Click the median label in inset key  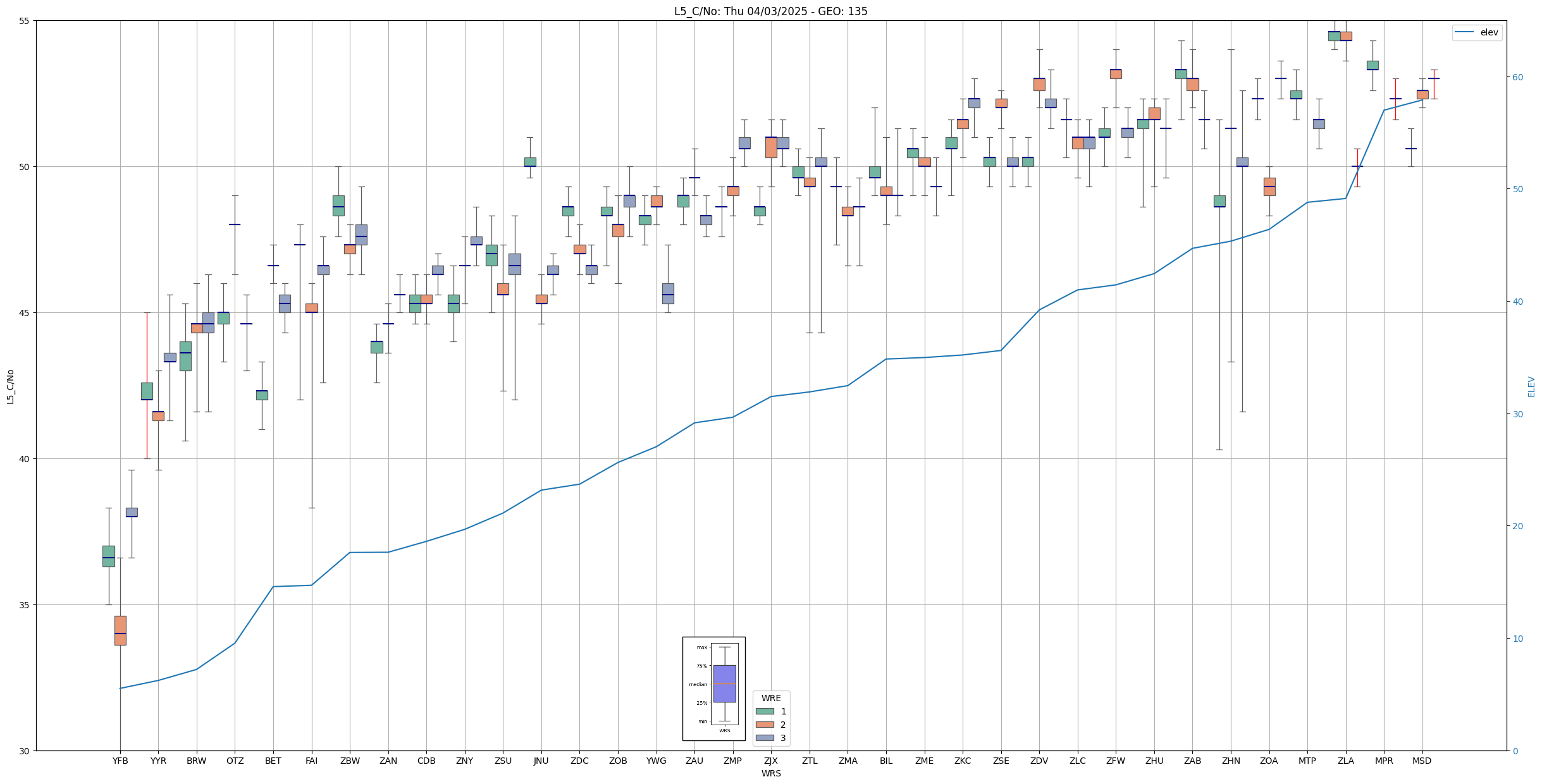pyautogui.click(x=698, y=684)
